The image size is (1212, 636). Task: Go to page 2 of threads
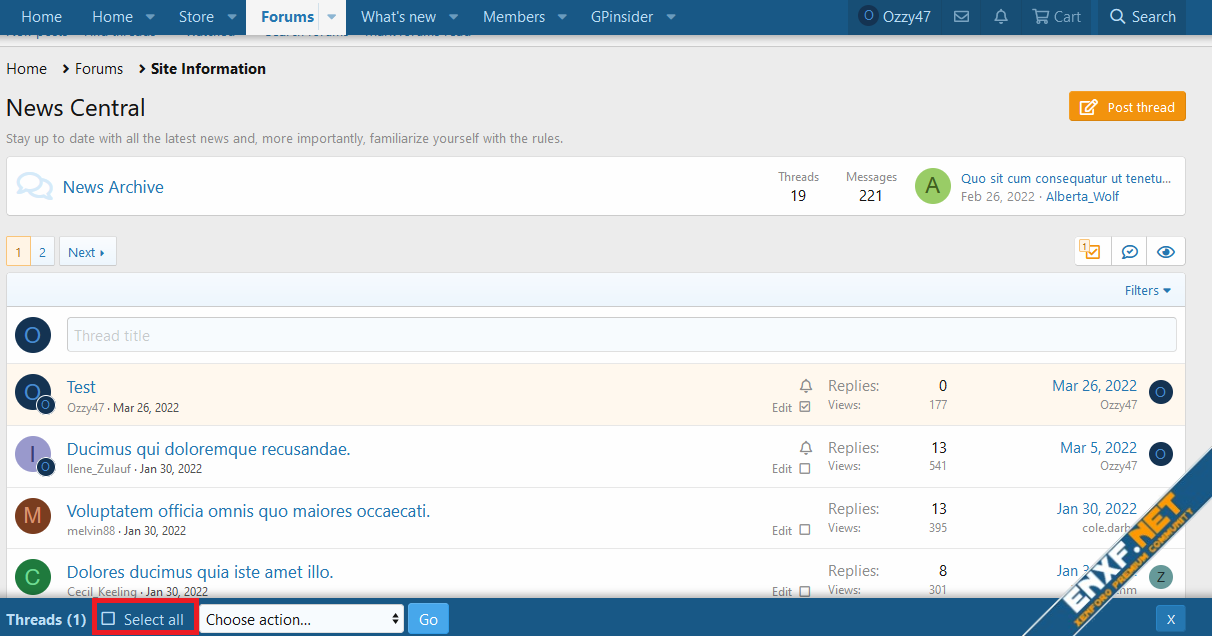(42, 252)
